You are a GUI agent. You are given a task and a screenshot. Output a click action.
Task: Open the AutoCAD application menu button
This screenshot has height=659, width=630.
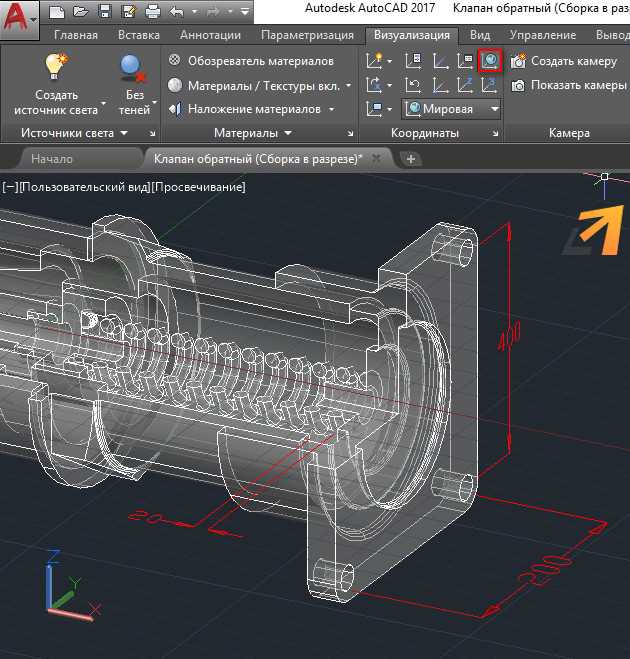[19, 19]
